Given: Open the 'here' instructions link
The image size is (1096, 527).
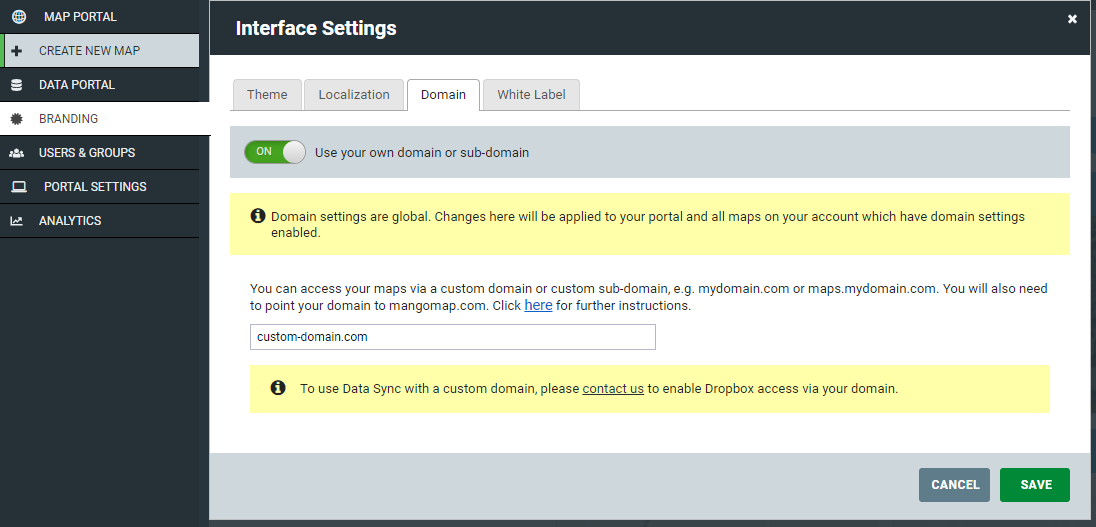Looking at the screenshot, I should click(538, 305).
